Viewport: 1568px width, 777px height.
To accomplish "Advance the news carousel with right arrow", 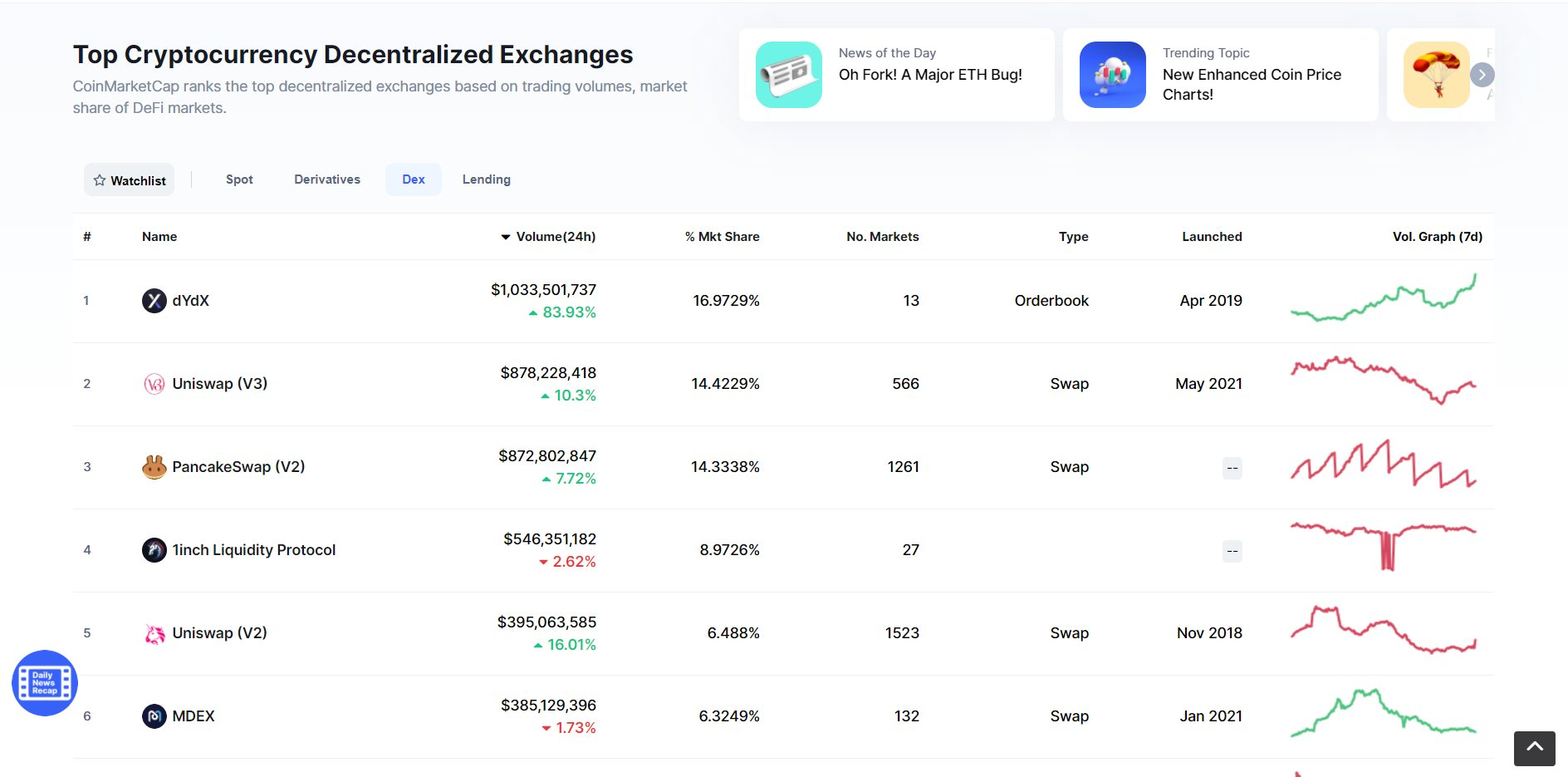I will tap(1482, 75).
